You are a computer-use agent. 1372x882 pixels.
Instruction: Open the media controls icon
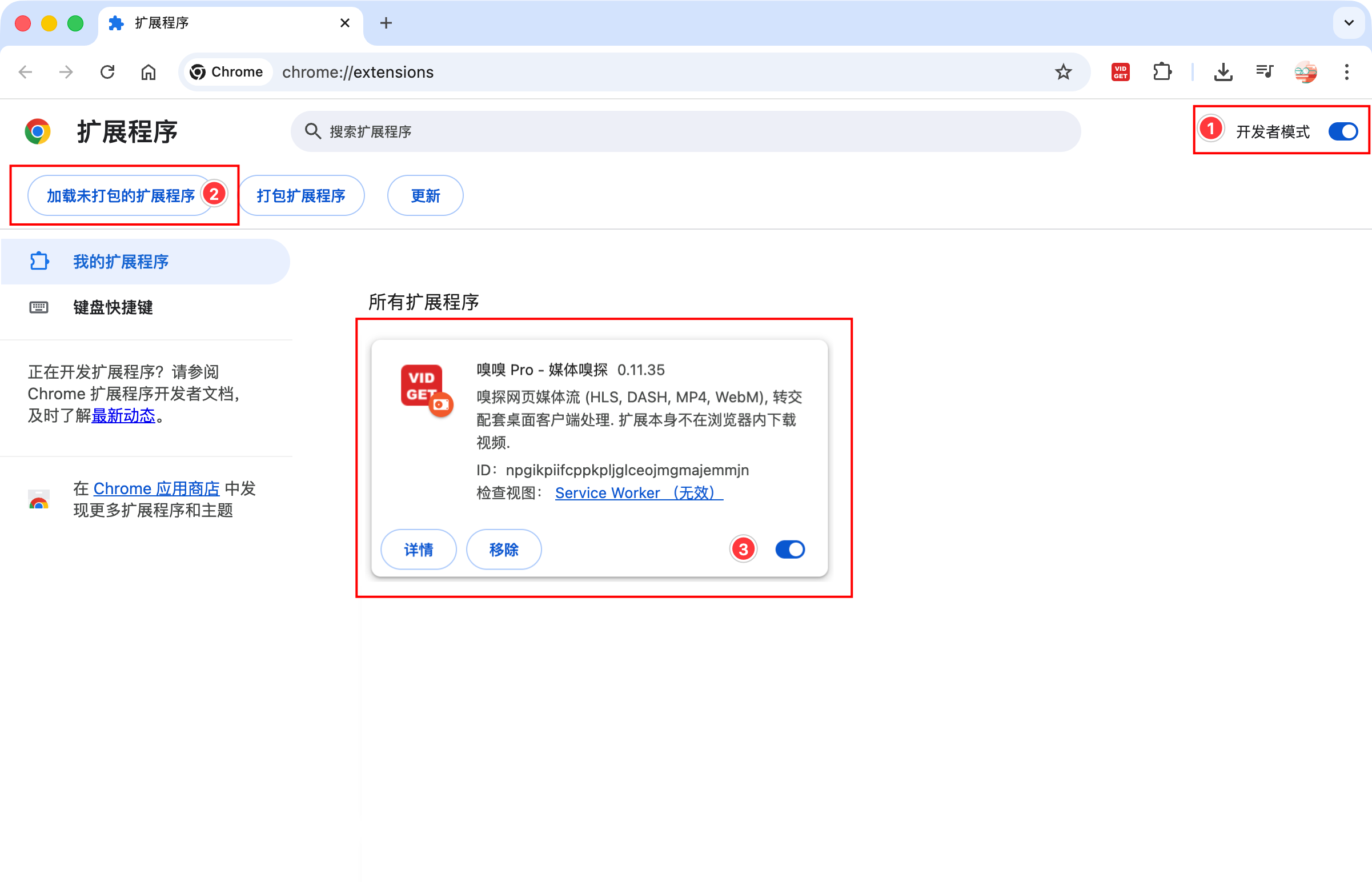point(1265,72)
